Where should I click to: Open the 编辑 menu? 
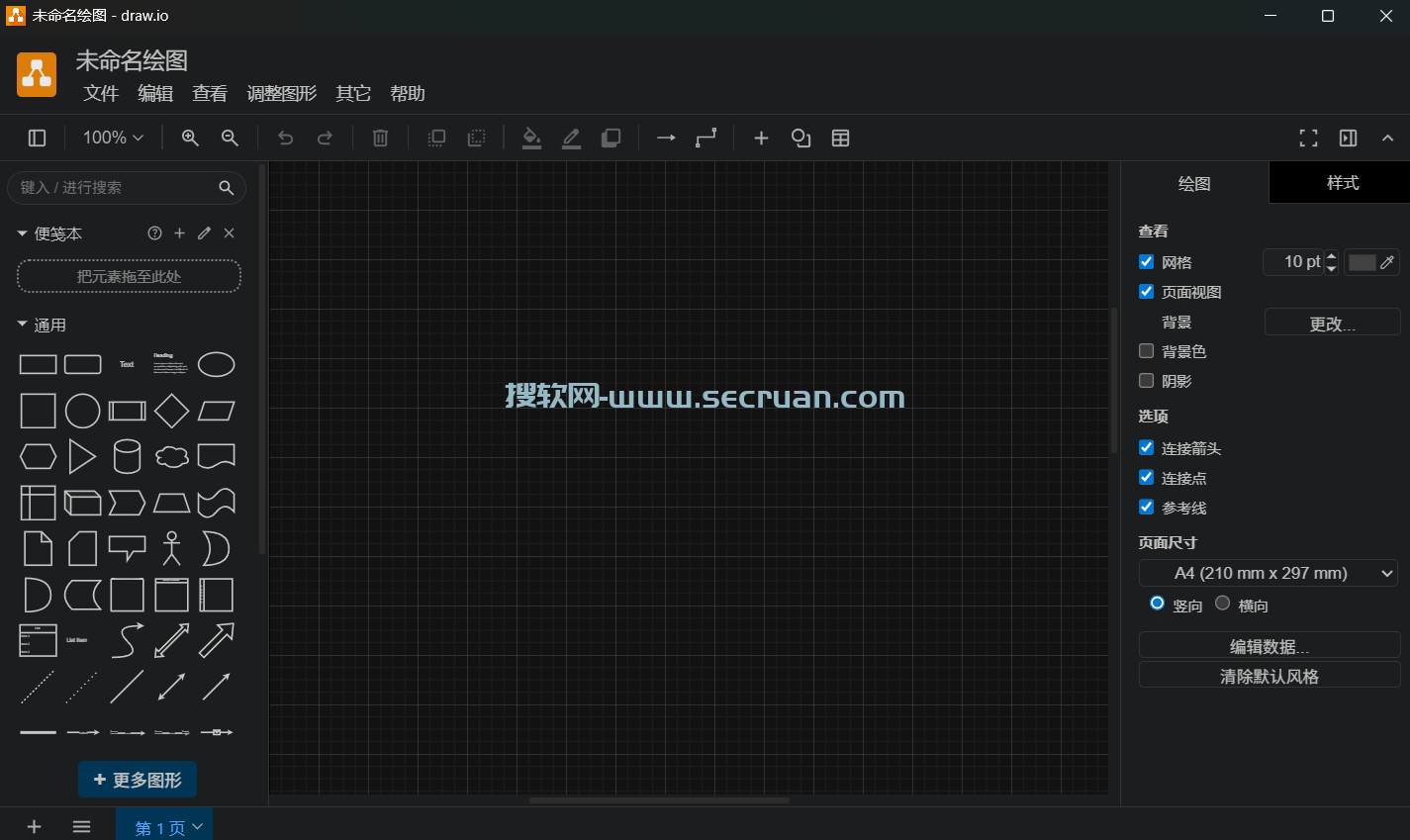pyautogui.click(x=155, y=93)
